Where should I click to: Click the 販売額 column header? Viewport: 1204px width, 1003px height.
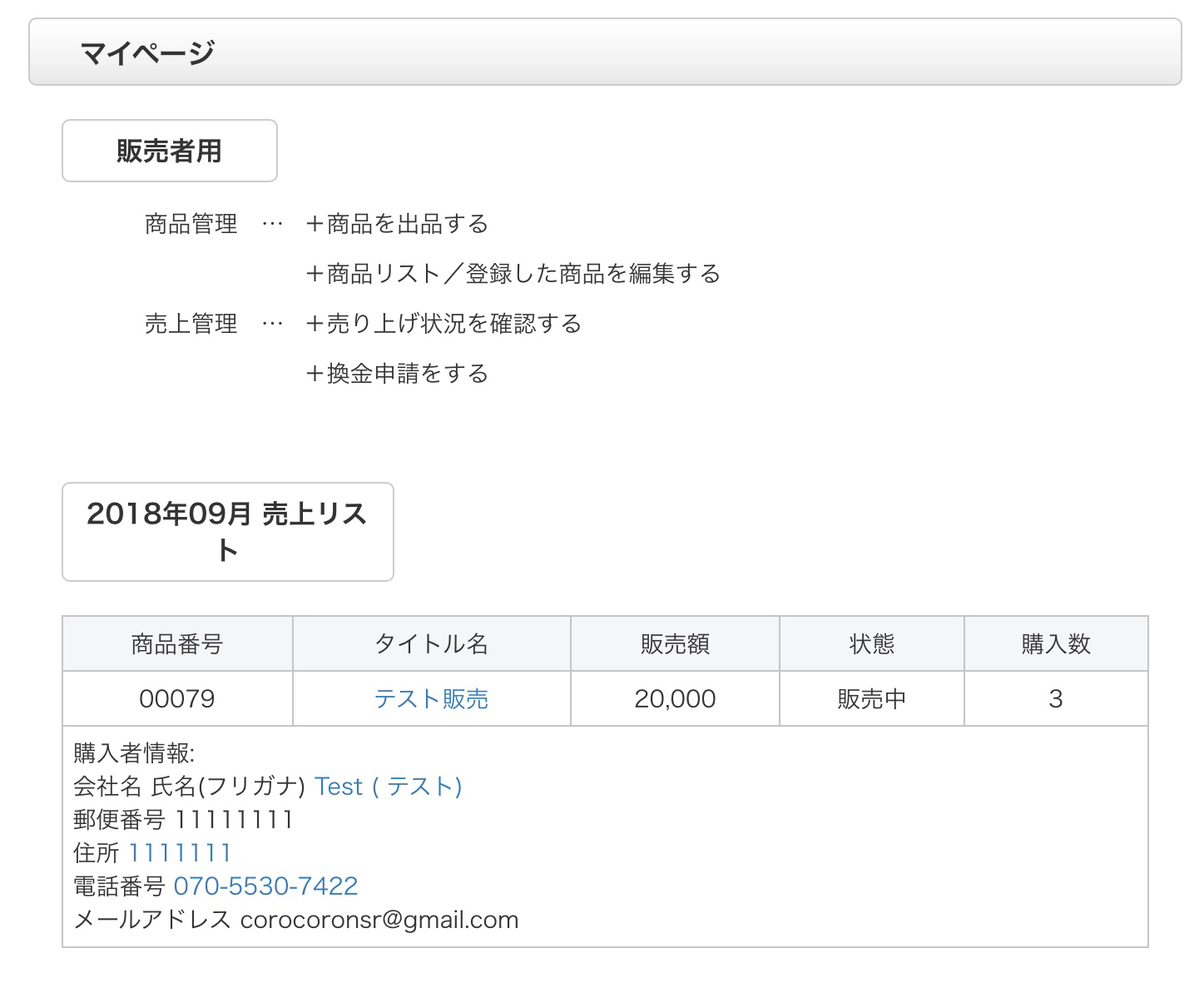(x=675, y=643)
